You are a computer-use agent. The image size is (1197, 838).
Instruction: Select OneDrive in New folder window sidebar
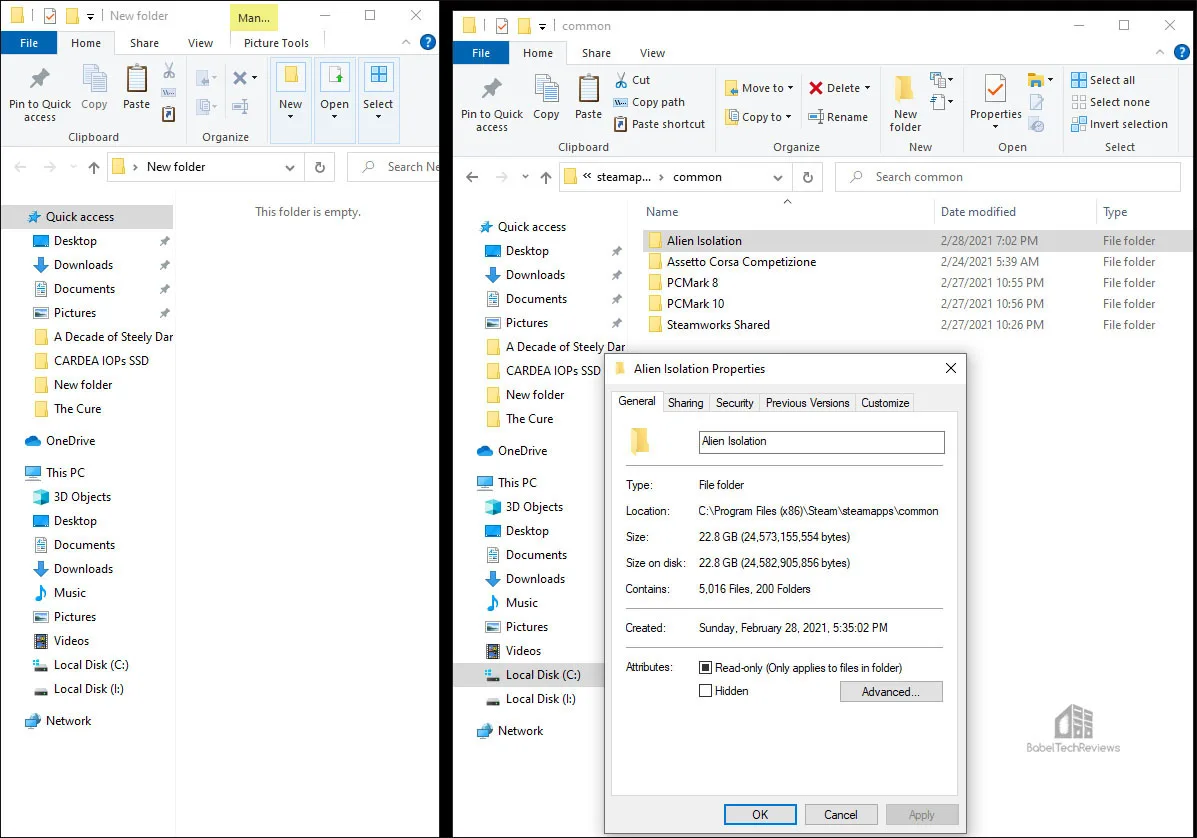[69, 441]
